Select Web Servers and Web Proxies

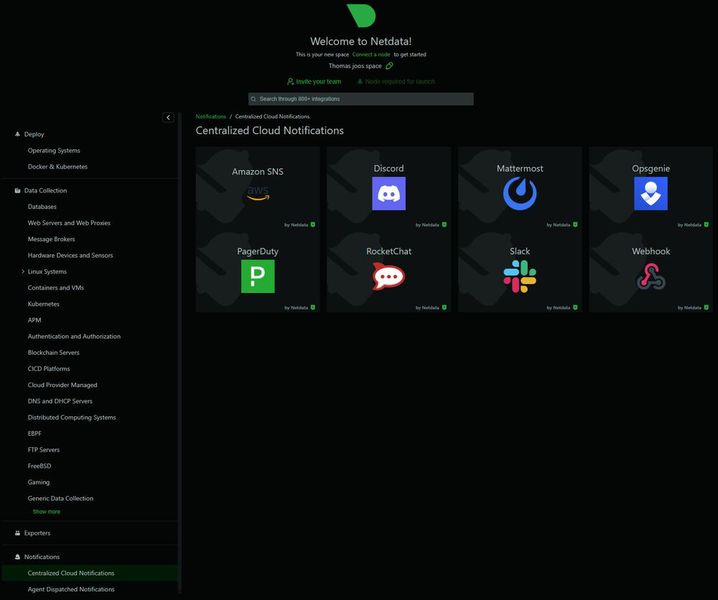69,223
